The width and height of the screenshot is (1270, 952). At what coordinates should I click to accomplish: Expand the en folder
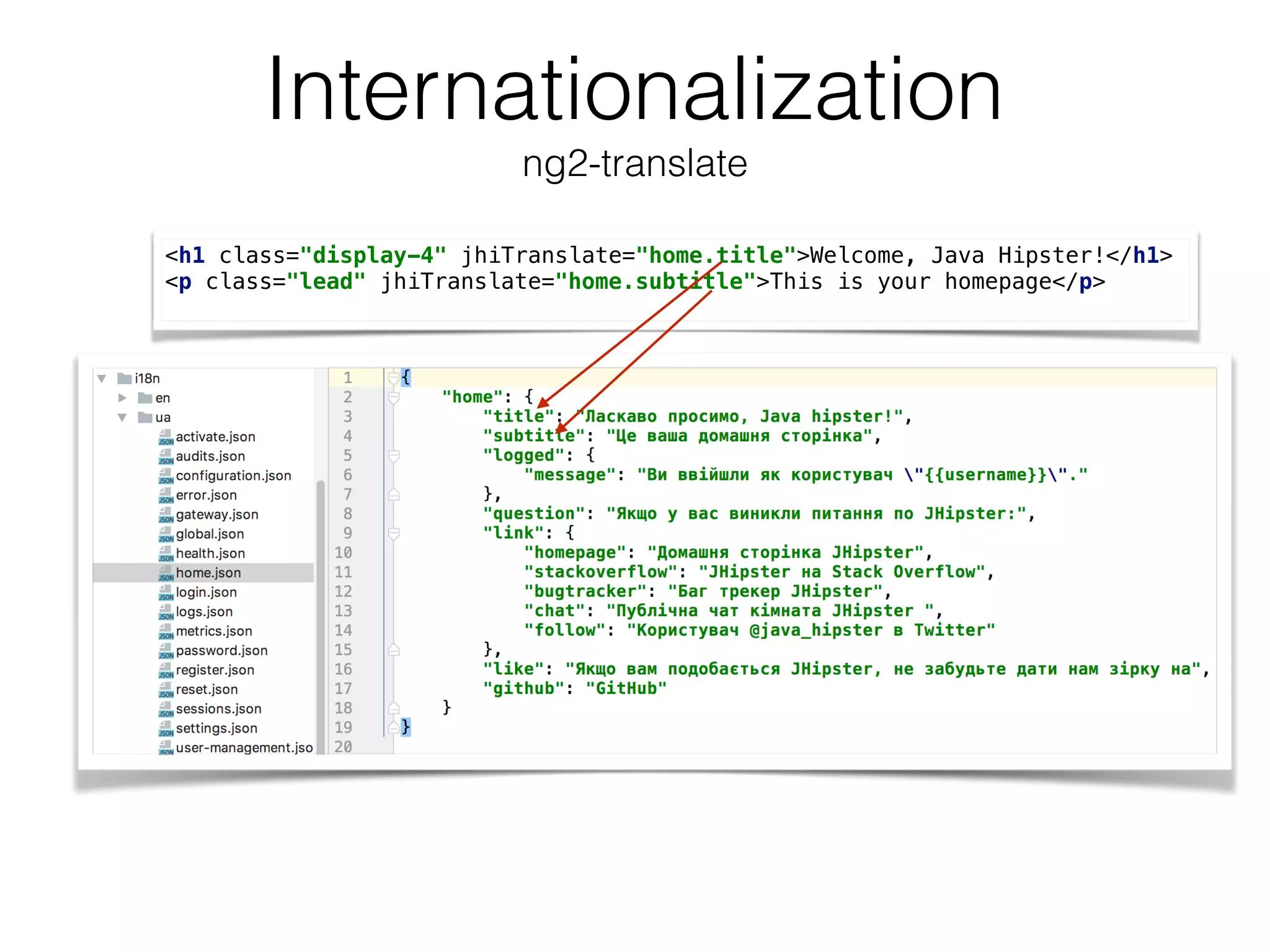pyautogui.click(x=122, y=397)
